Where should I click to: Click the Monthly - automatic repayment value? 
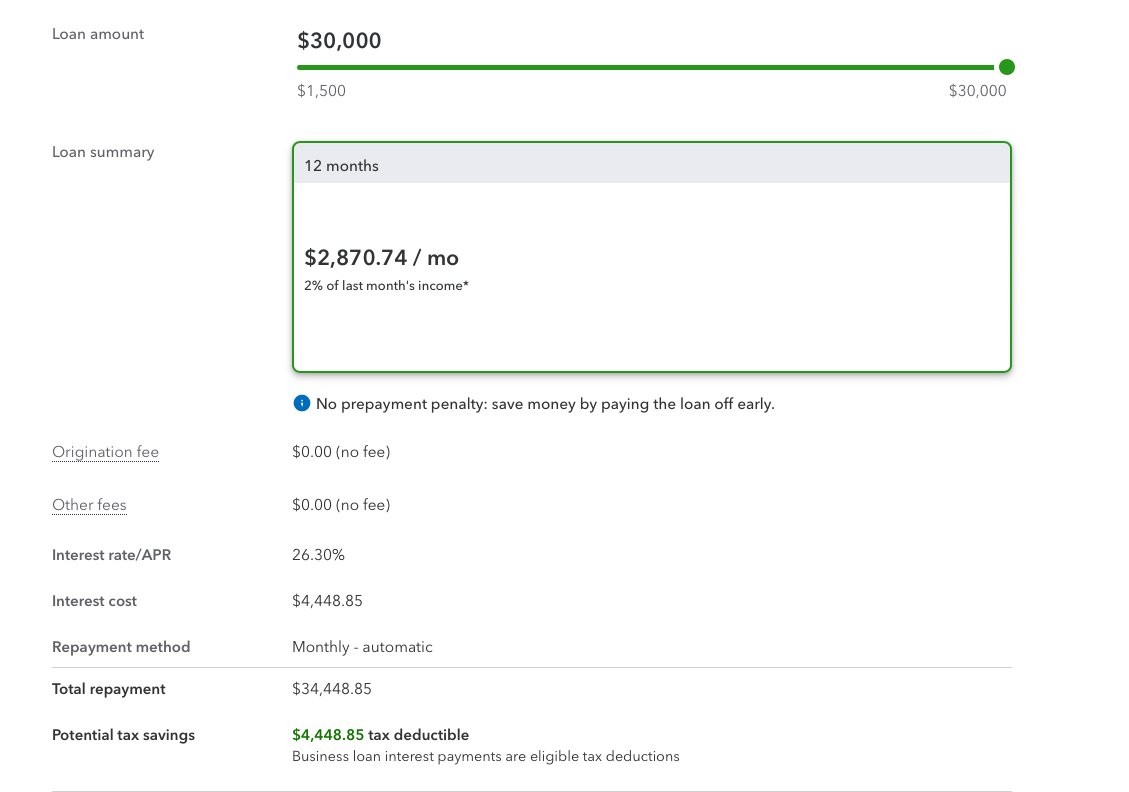[362, 647]
